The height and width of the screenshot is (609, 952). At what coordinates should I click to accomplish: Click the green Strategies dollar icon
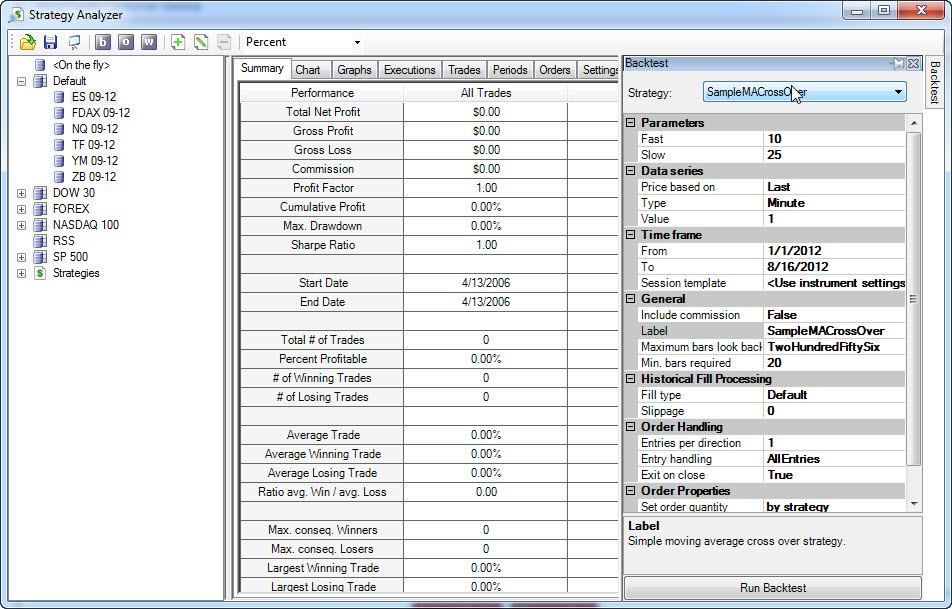point(40,273)
